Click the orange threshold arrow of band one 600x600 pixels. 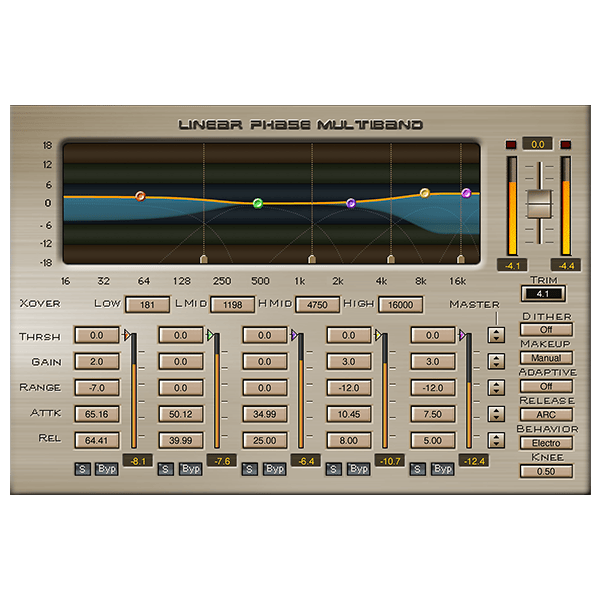(127, 336)
